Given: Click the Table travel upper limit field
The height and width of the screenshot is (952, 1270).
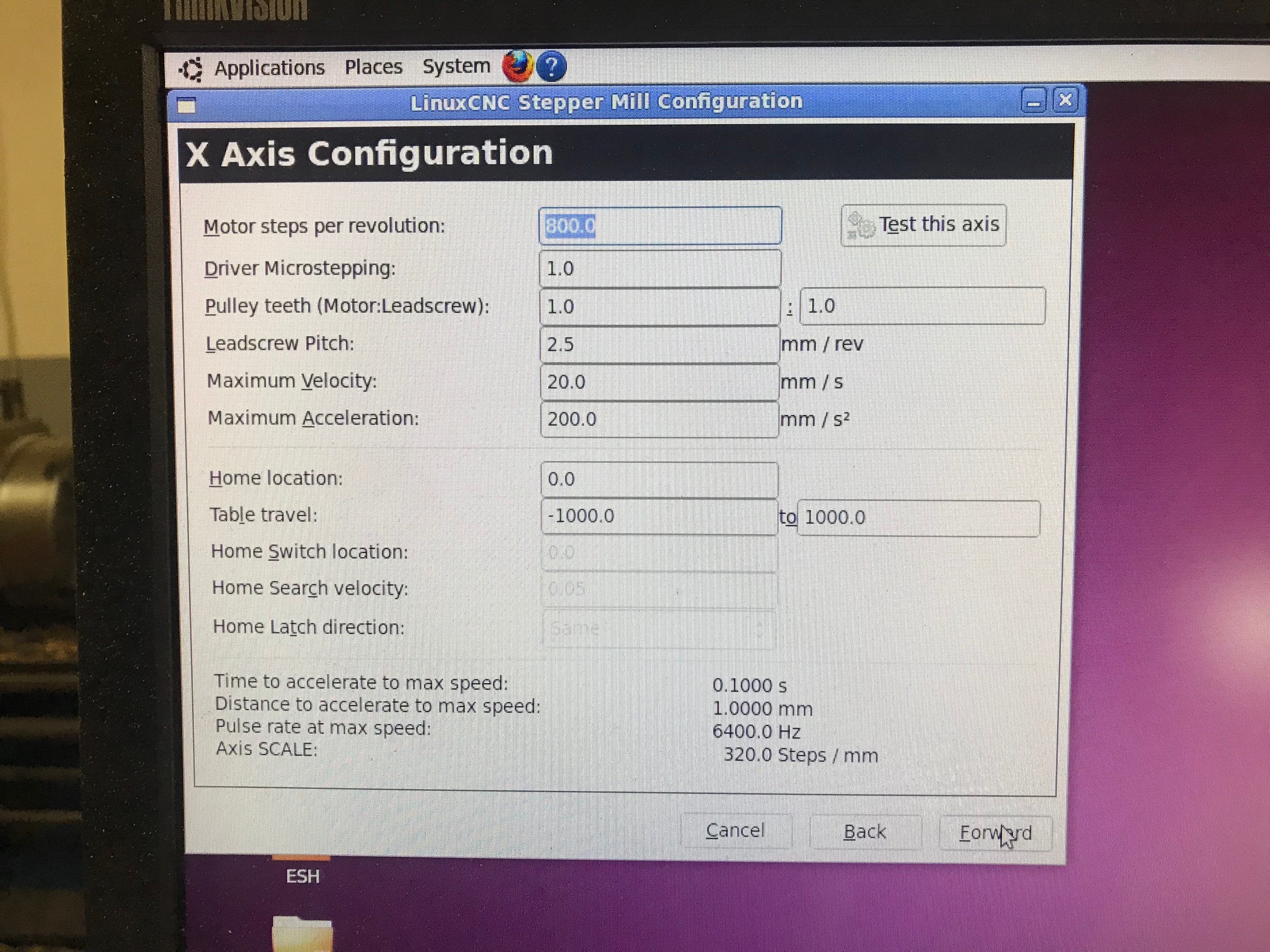Looking at the screenshot, I should coord(918,518).
